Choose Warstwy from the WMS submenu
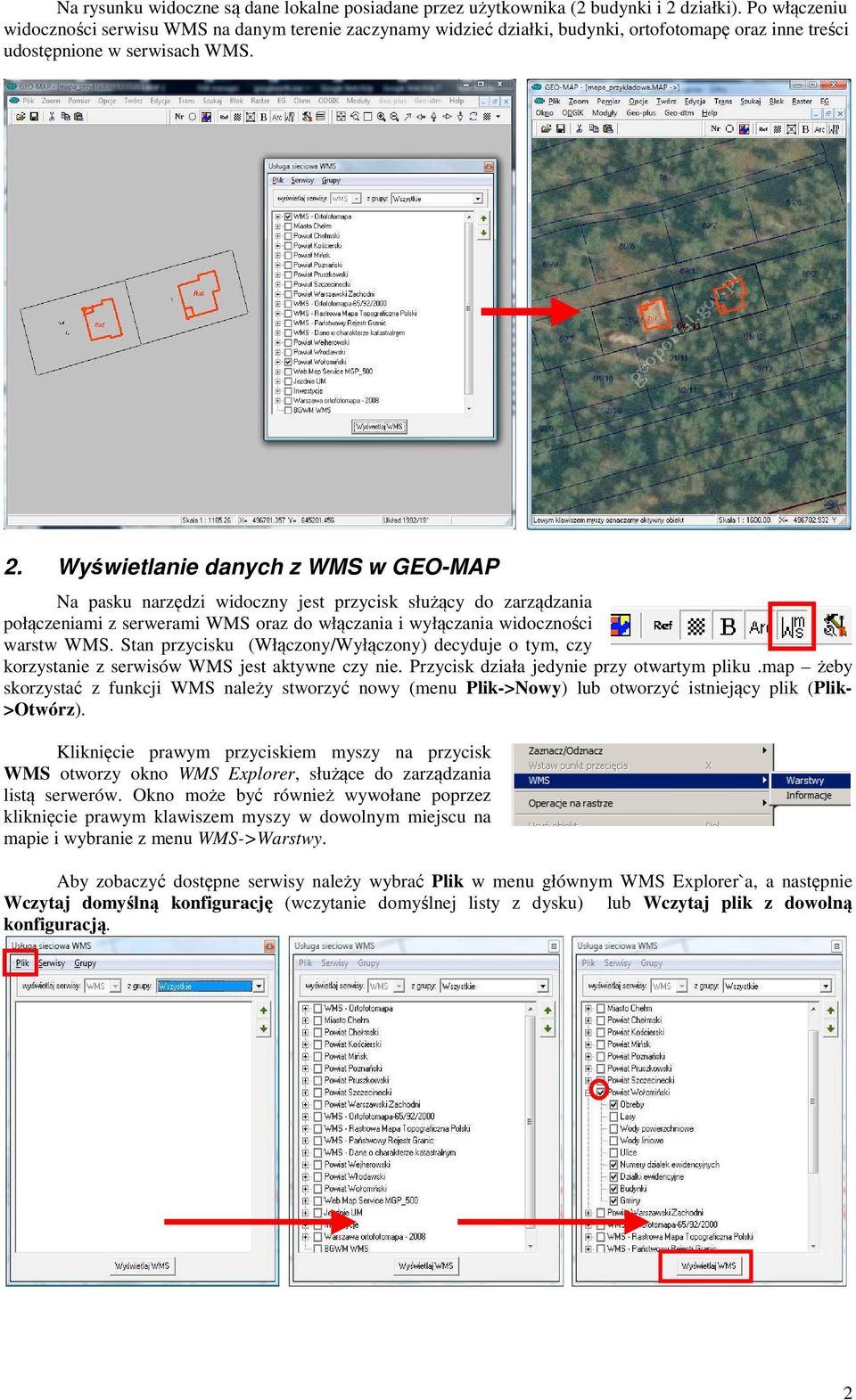The width and height of the screenshot is (856, 1400). tap(811, 781)
